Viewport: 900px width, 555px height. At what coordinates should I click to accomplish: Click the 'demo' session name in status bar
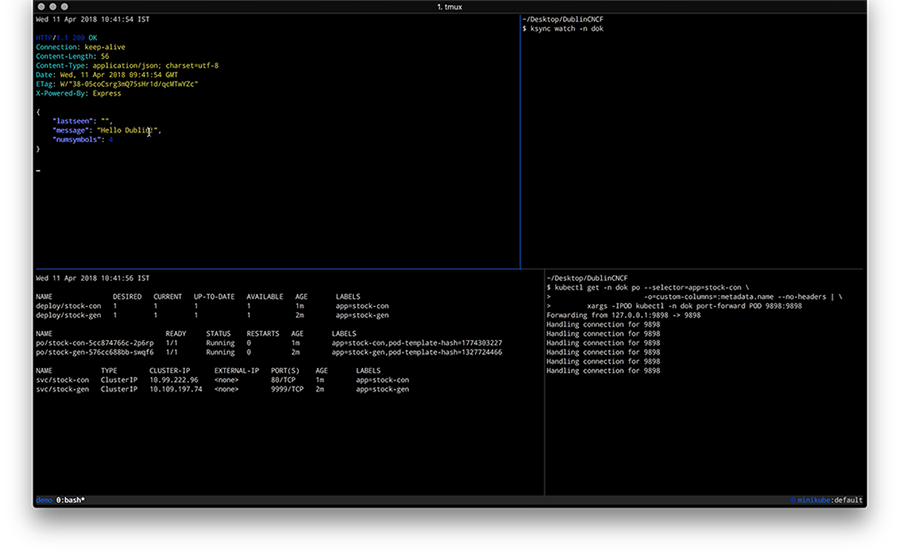(x=44, y=499)
